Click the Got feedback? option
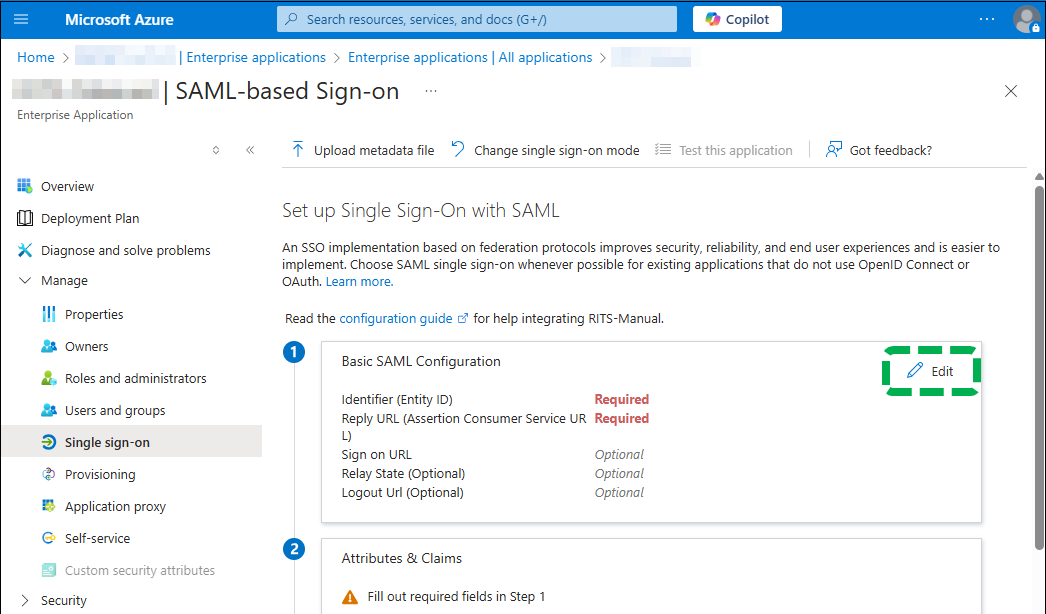Screen dimensions: 1046x614 pyautogui.click(x=879, y=150)
